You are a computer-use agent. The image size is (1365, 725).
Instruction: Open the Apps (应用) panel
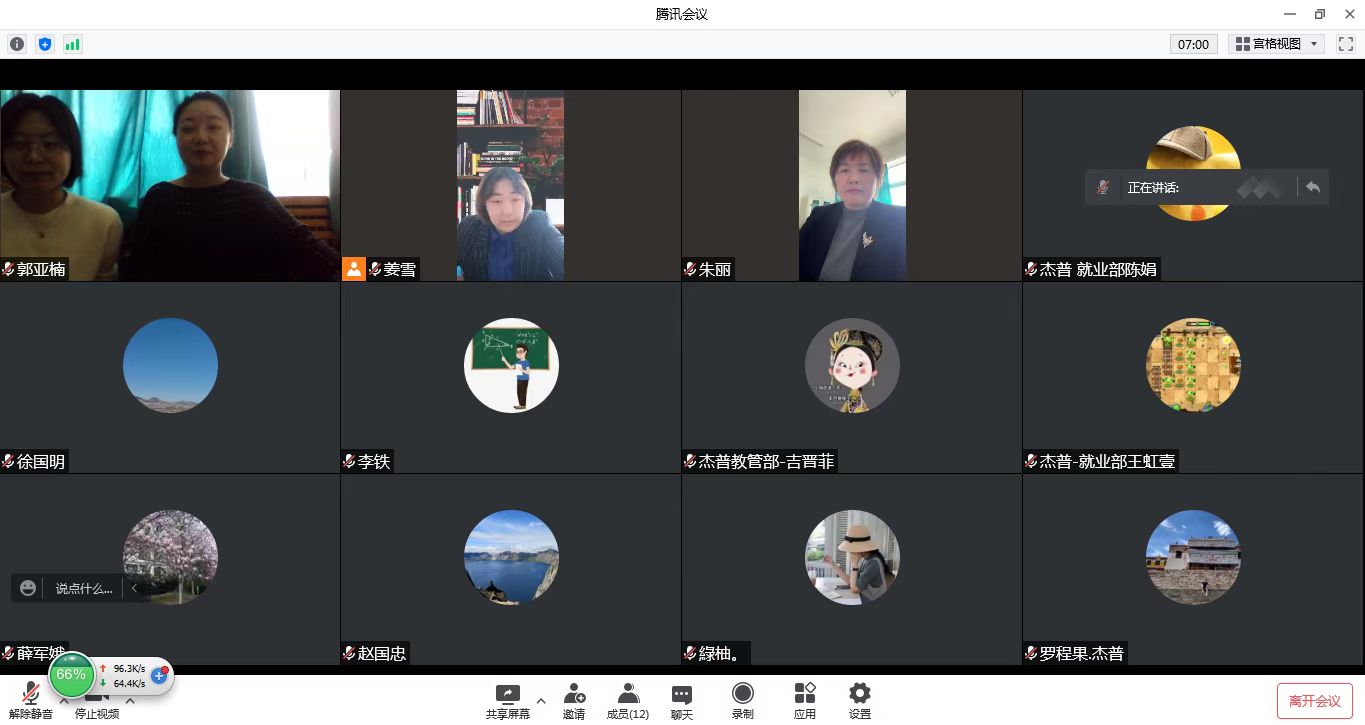tap(804, 700)
